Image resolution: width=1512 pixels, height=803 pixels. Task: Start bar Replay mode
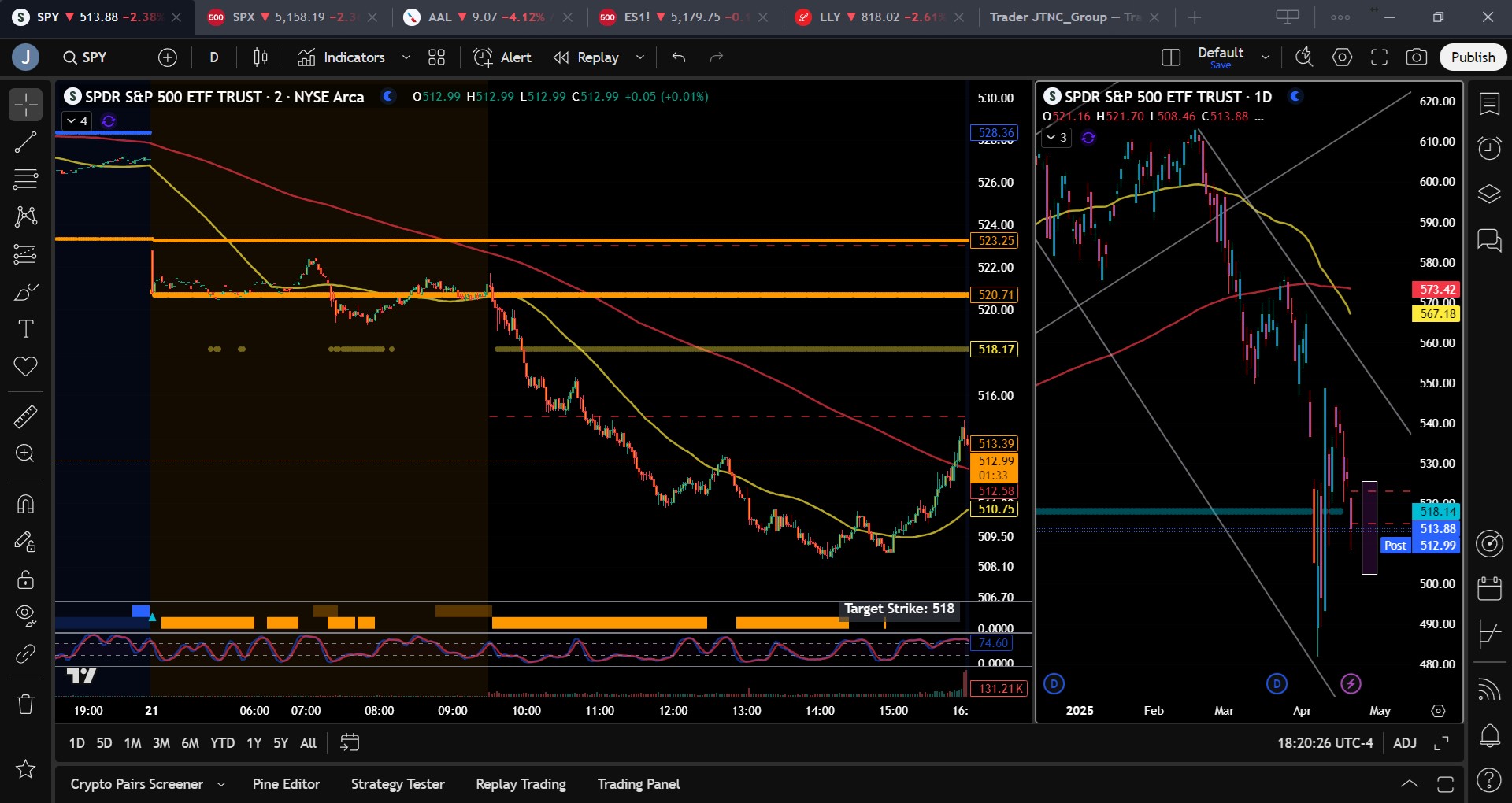[x=586, y=57]
